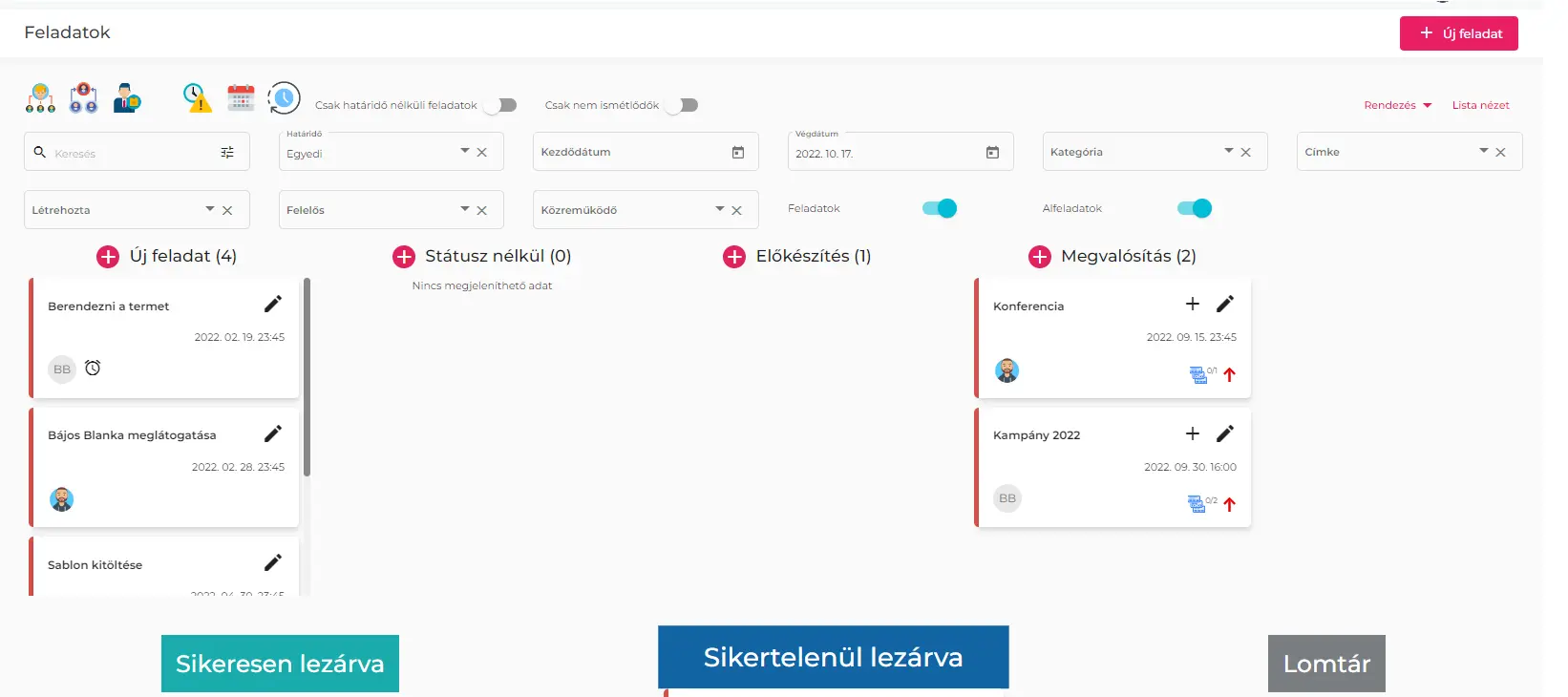This screenshot has height=697, width=1568.
Task: Add a subtask to Konferencia
Action: [x=1193, y=304]
